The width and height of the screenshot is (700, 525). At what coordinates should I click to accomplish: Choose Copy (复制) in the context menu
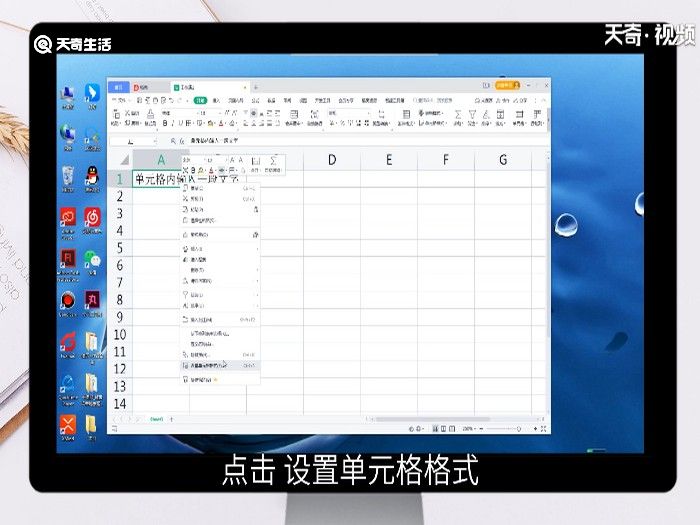pyautogui.click(x=220, y=188)
